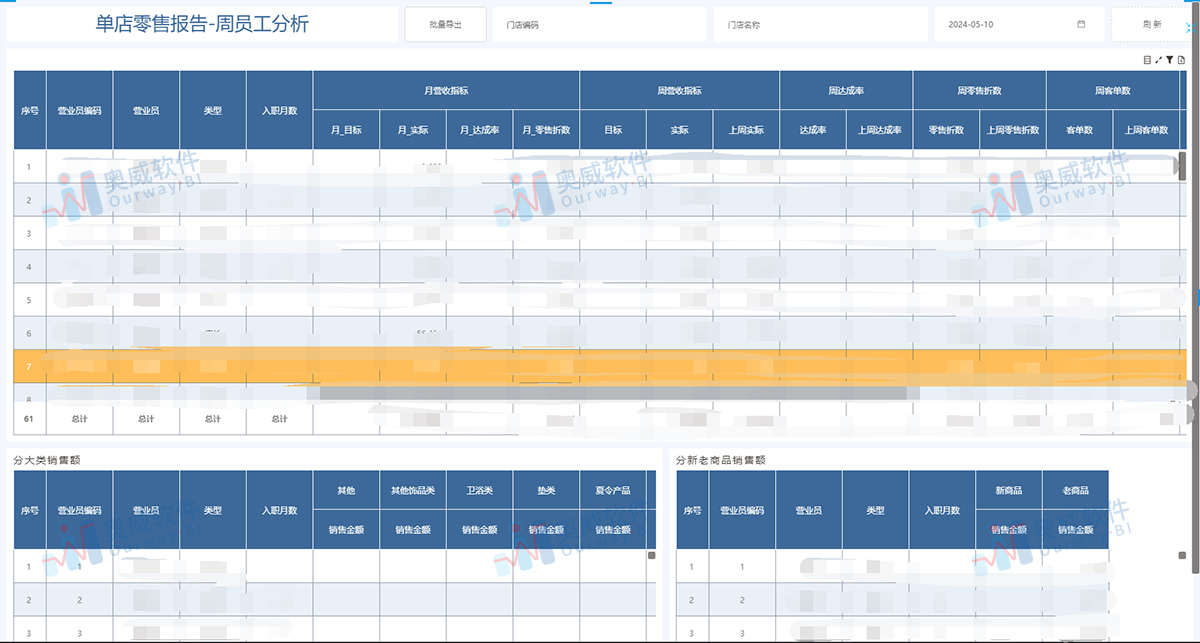
Task: Click 销售金额 under the 卫浴类 header
Action: [479, 530]
